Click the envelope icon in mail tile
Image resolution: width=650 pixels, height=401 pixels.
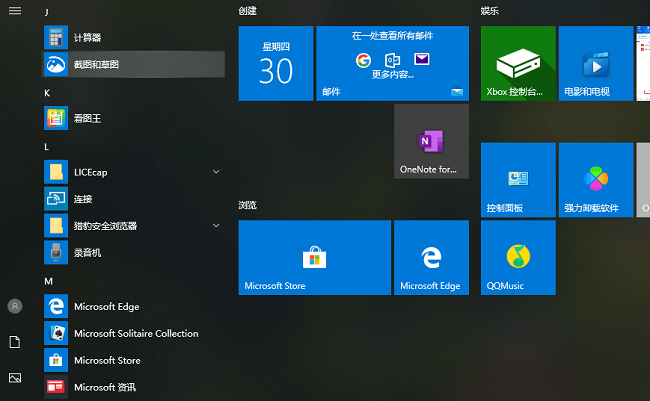422,59
